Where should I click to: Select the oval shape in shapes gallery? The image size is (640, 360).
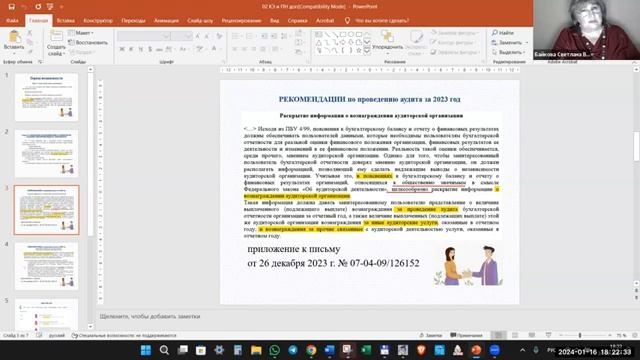point(351,34)
